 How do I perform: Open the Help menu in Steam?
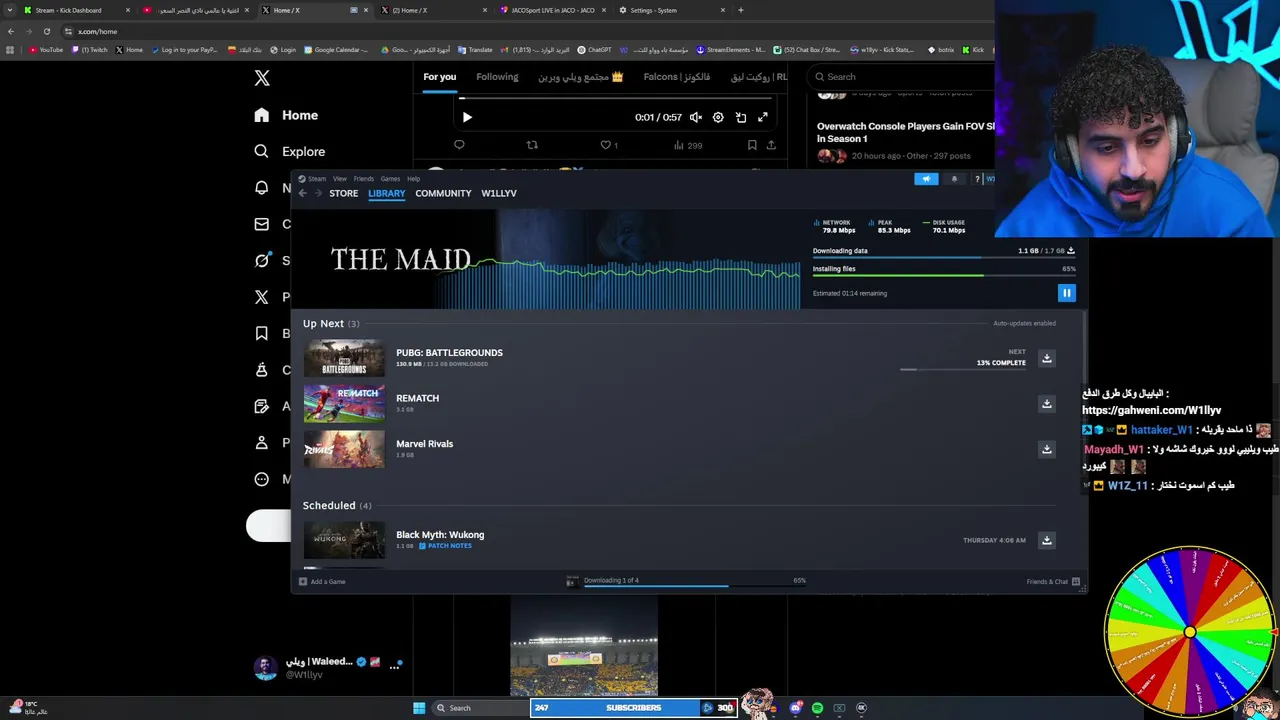point(413,179)
